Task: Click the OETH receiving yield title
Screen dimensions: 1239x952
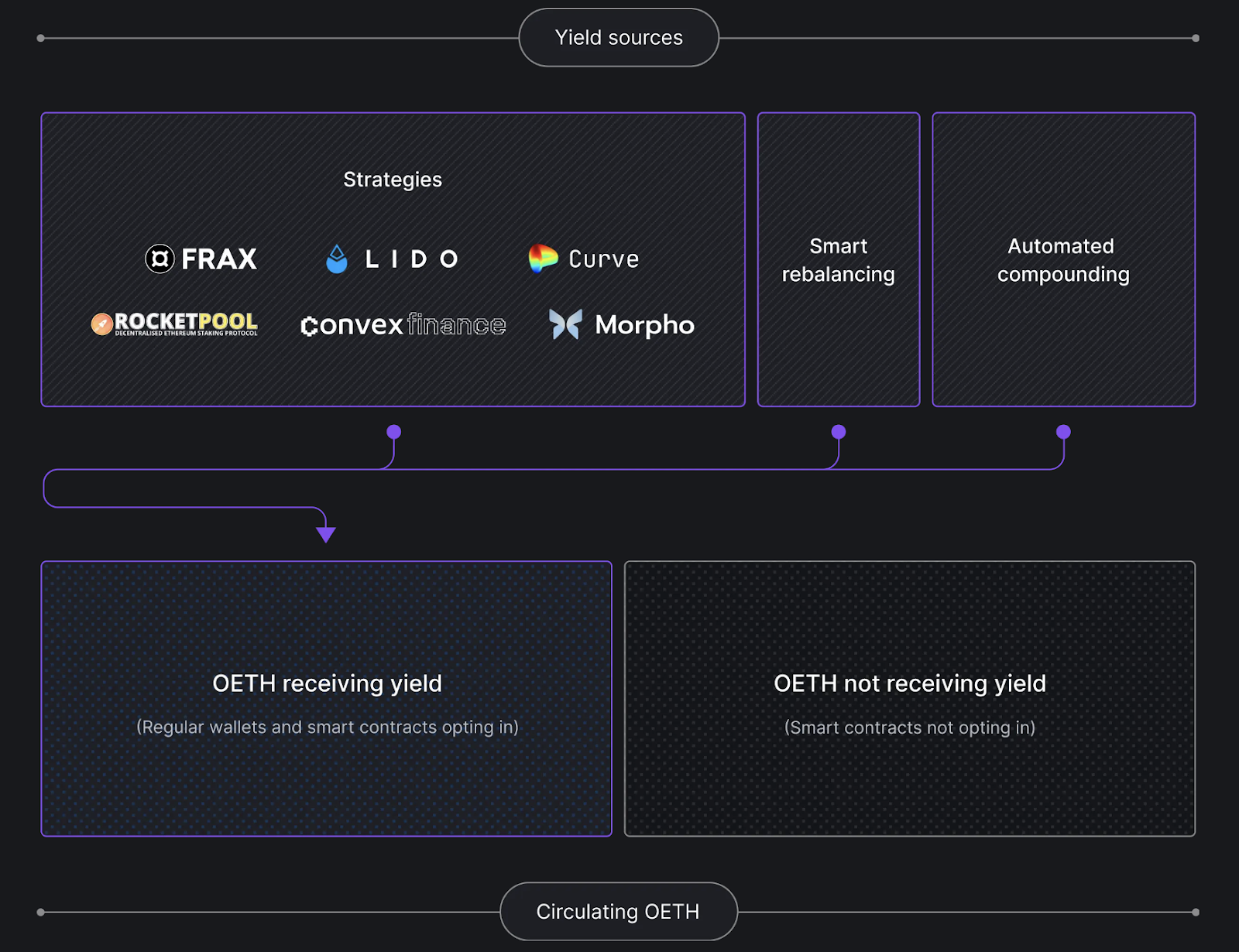Action: point(327,683)
